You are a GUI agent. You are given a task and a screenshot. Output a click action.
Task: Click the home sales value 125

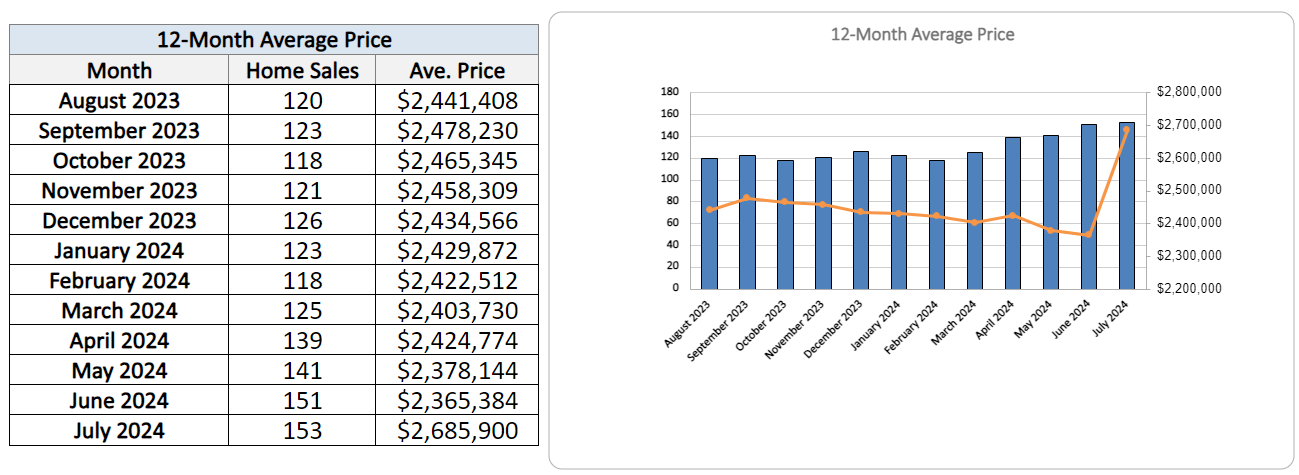[302, 310]
